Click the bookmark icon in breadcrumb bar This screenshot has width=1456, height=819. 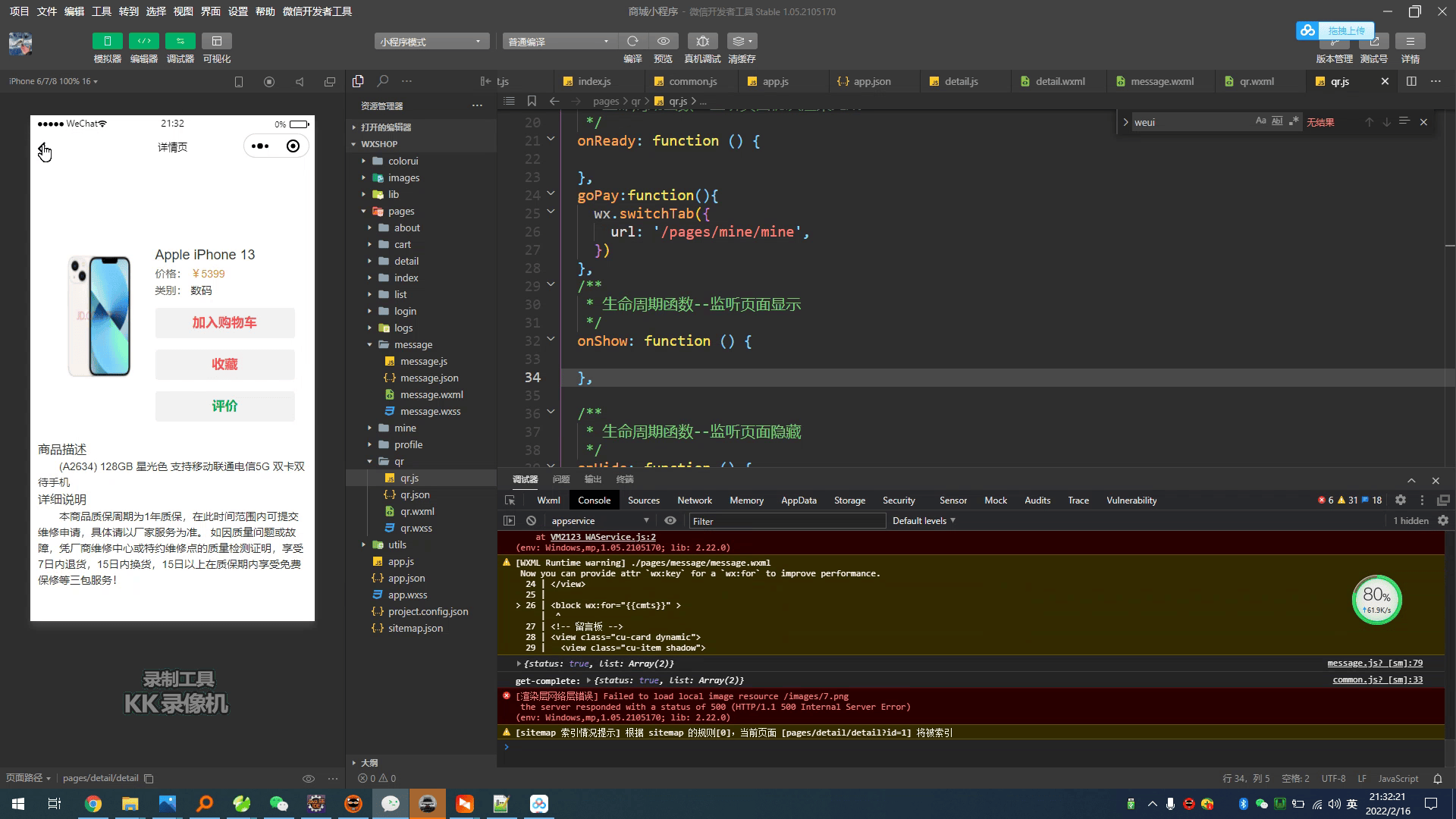tap(532, 101)
